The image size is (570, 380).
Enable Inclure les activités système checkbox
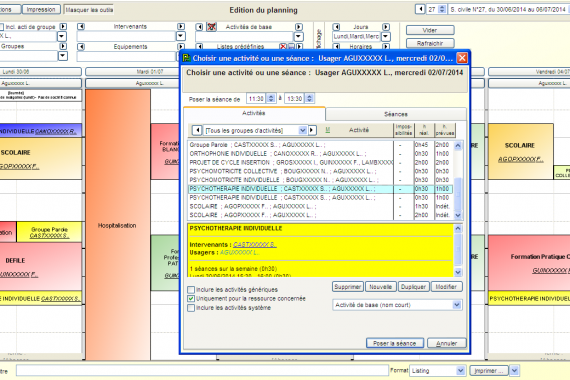coord(191,308)
